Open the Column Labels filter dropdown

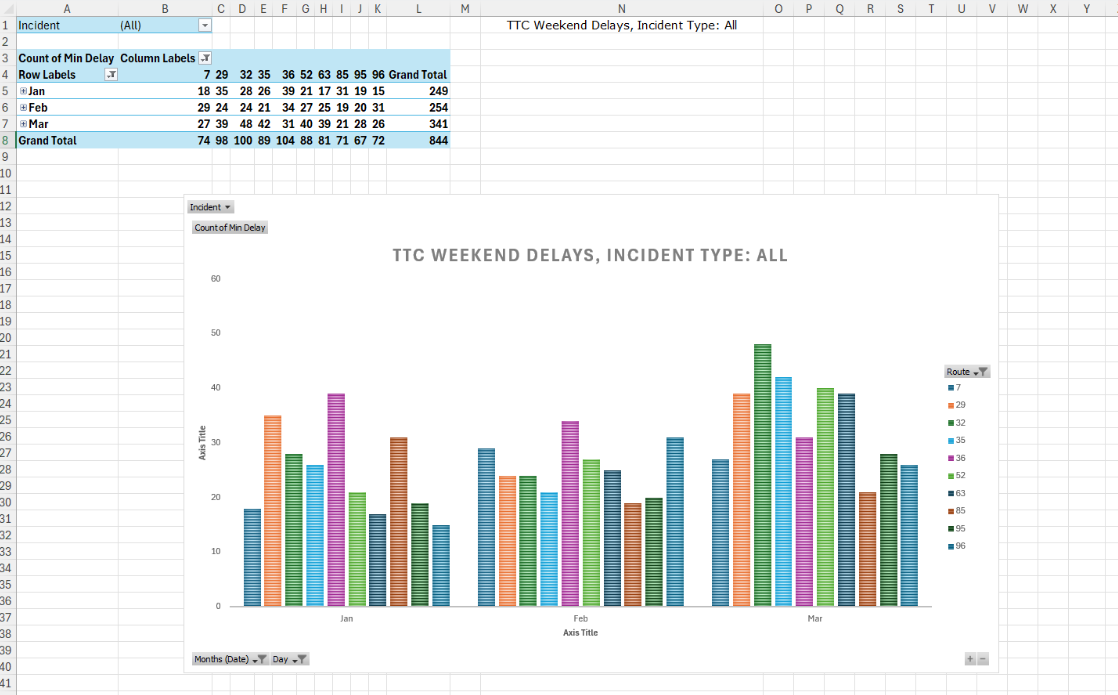(205, 59)
